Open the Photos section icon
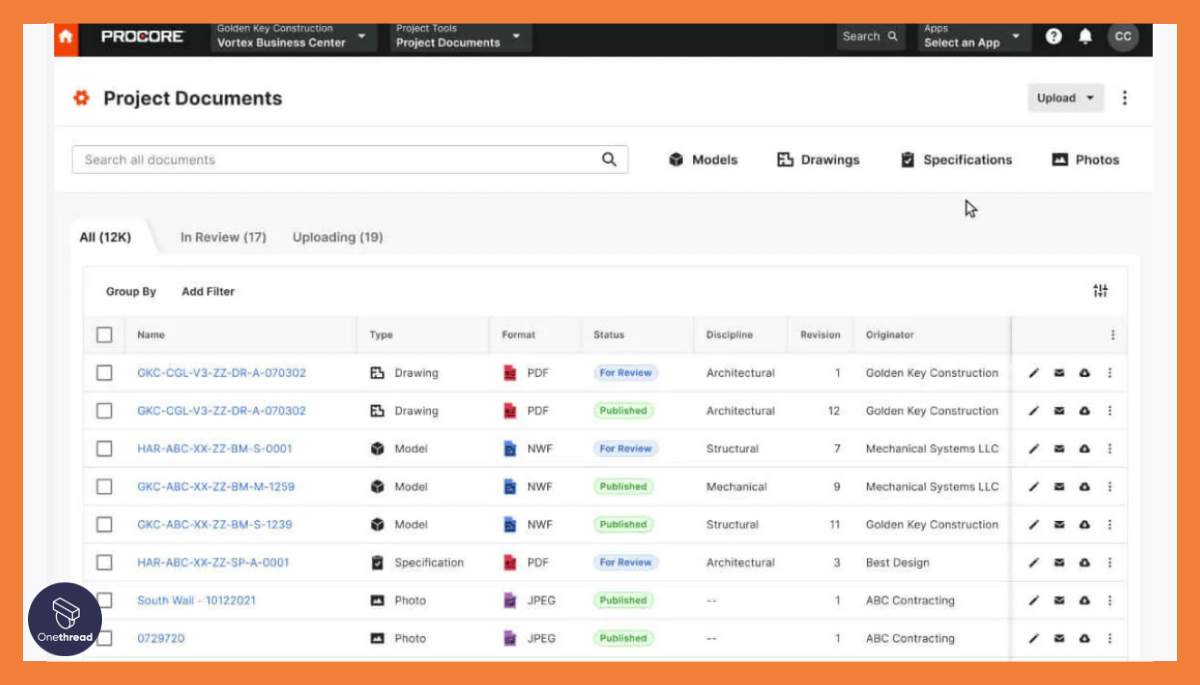The height and width of the screenshot is (685, 1200). click(x=1058, y=160)
